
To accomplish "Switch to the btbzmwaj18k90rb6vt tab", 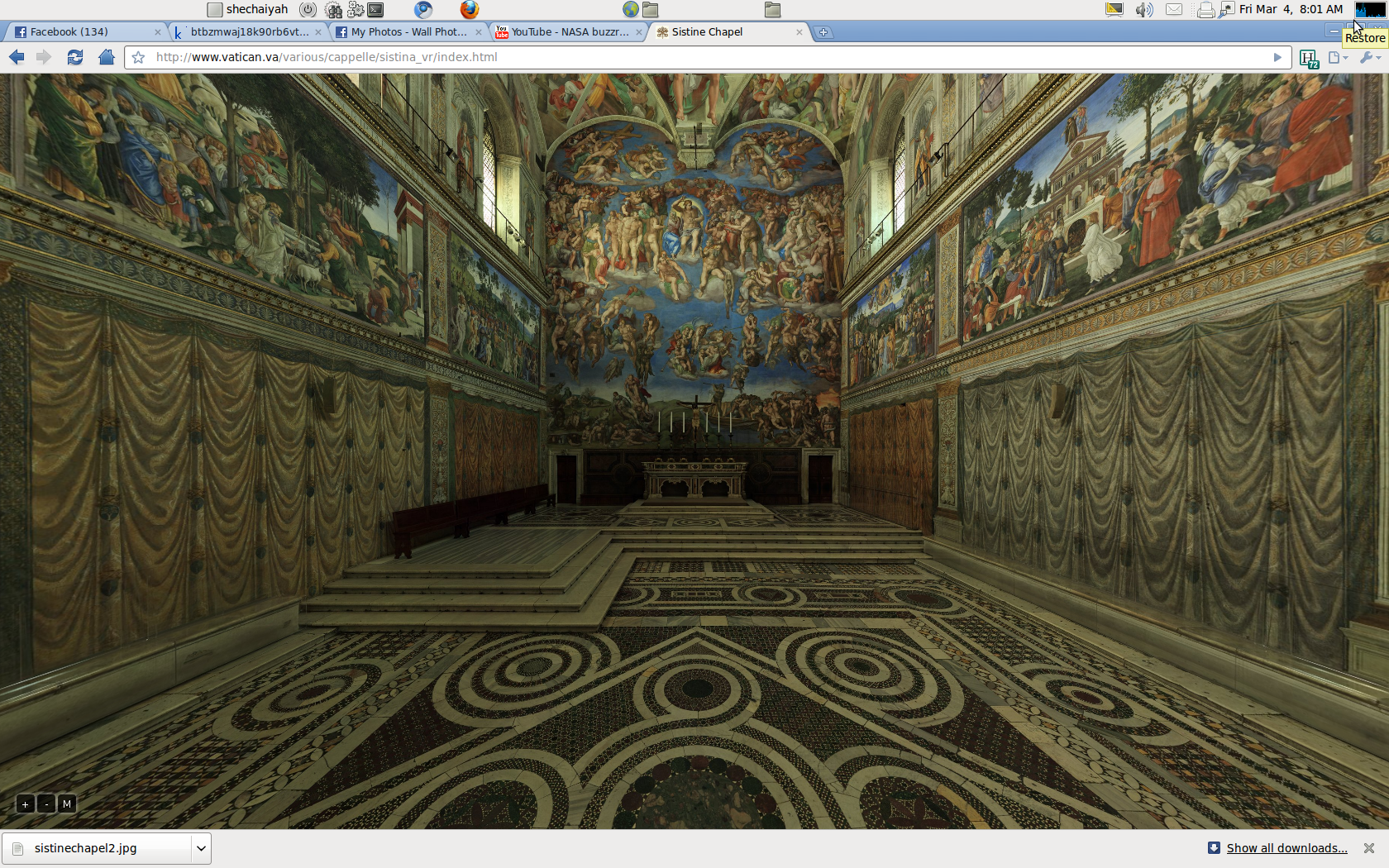I will [x=248, y=31].
